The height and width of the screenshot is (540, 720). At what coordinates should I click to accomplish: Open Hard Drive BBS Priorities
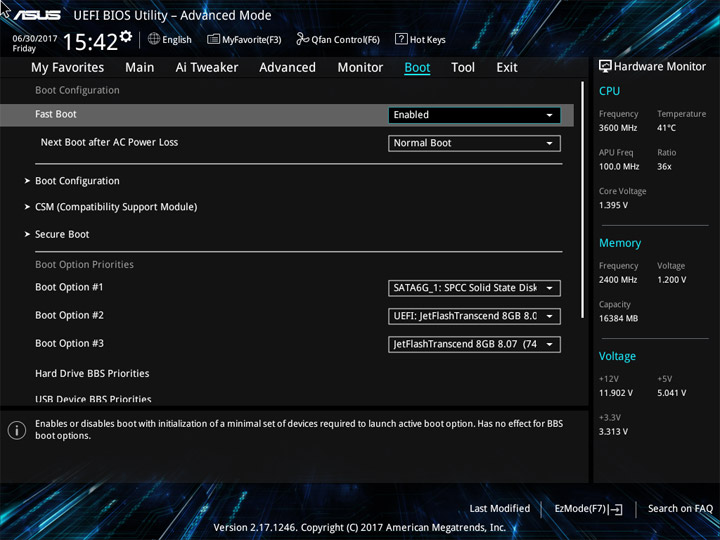point(92,373)
